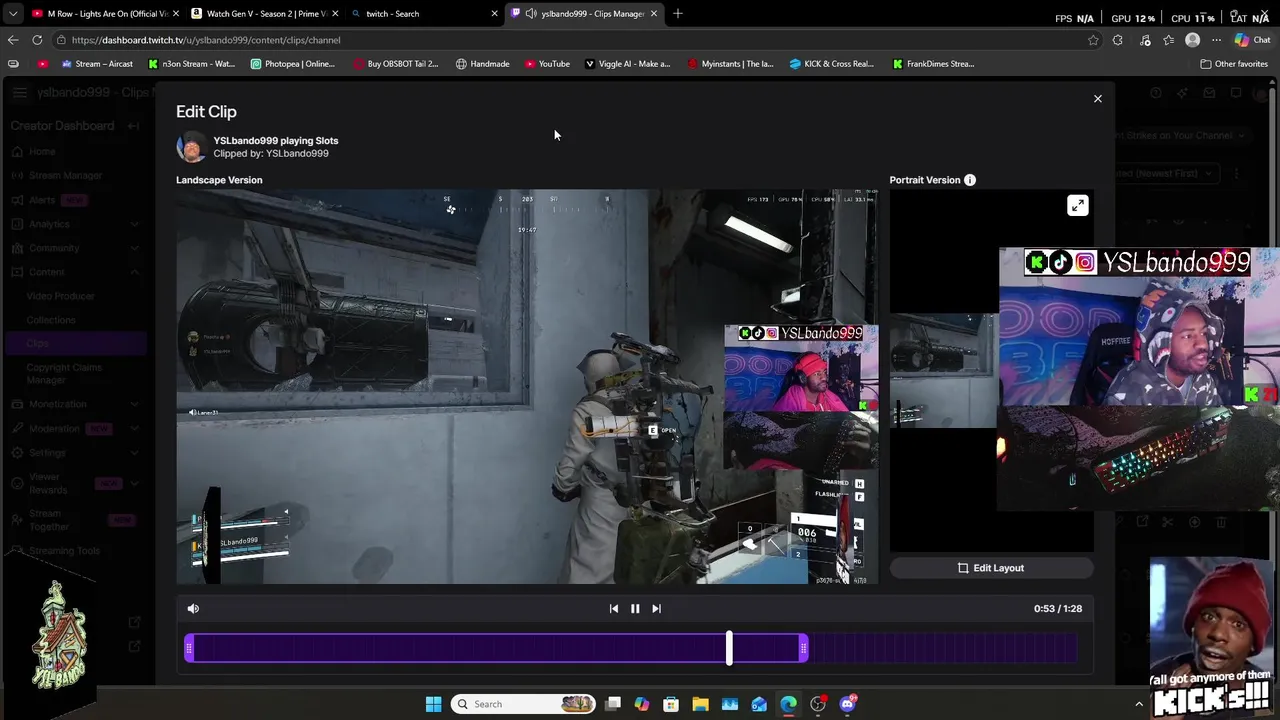Open OBS Studio from the taskbar
Viewport: 1280px width, 720px height.
coord(818,704)
